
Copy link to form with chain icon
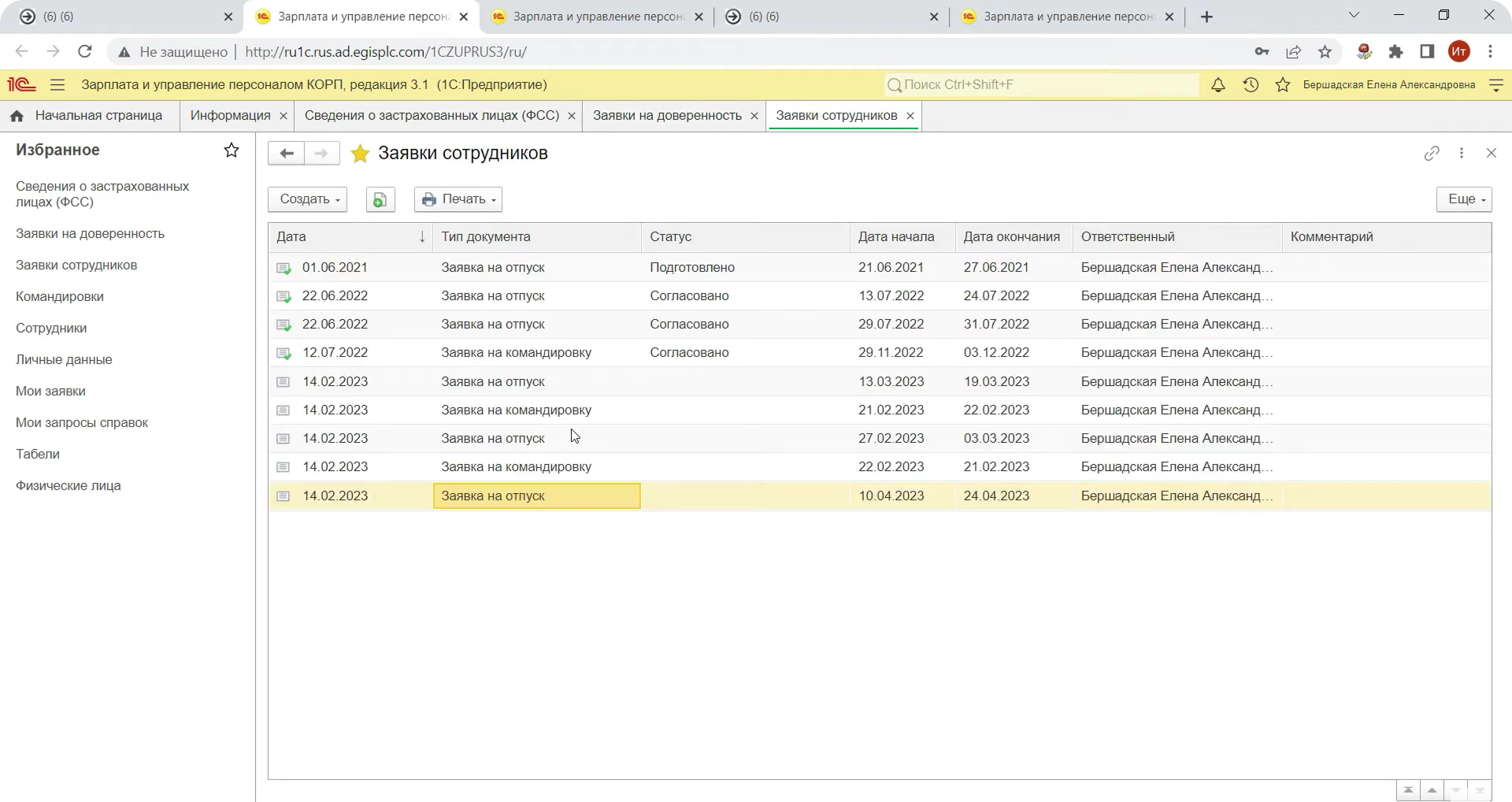click(x=1432, y=154)
